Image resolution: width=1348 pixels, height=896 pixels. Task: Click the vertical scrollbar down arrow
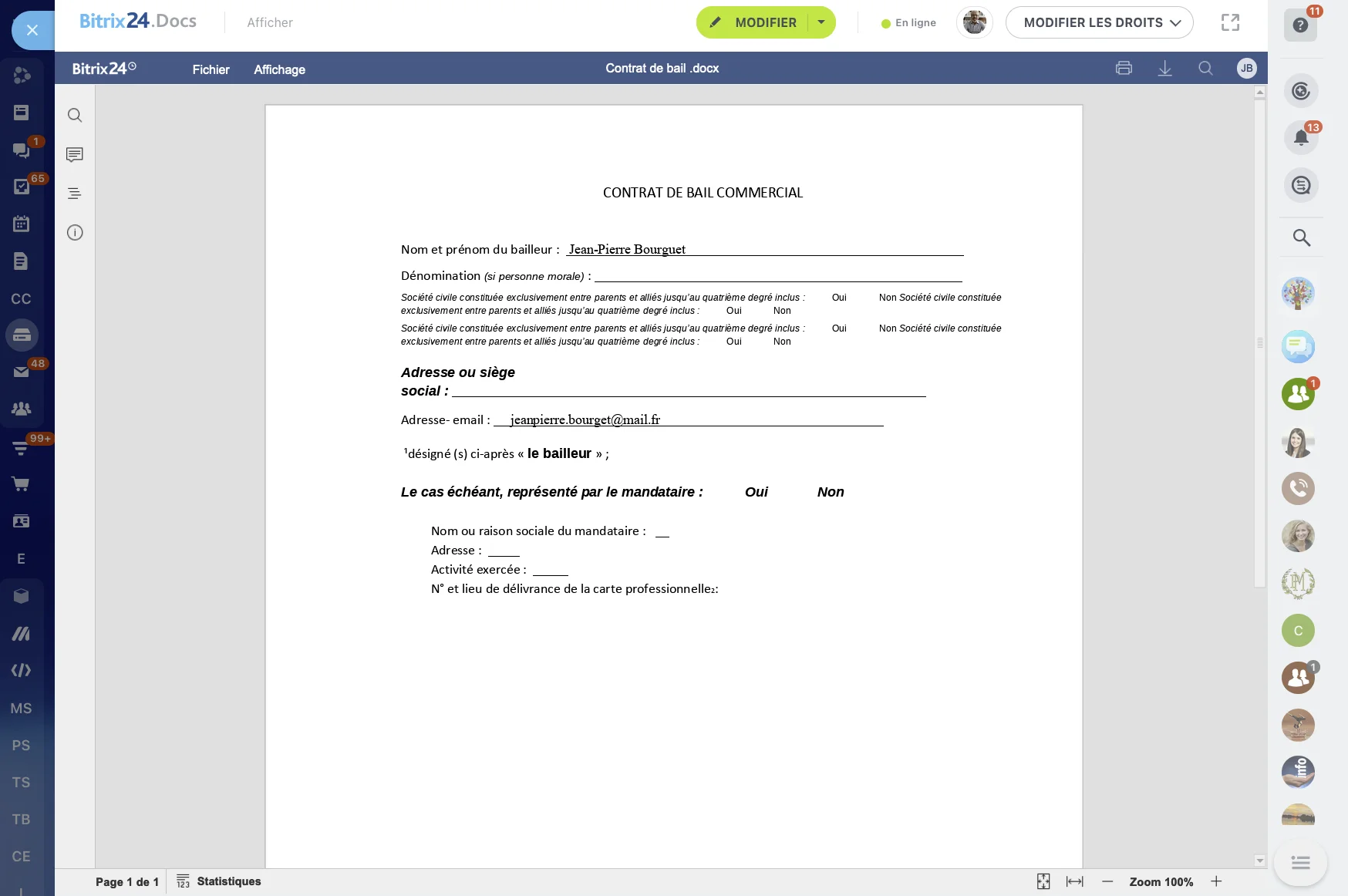(1259, 861)
